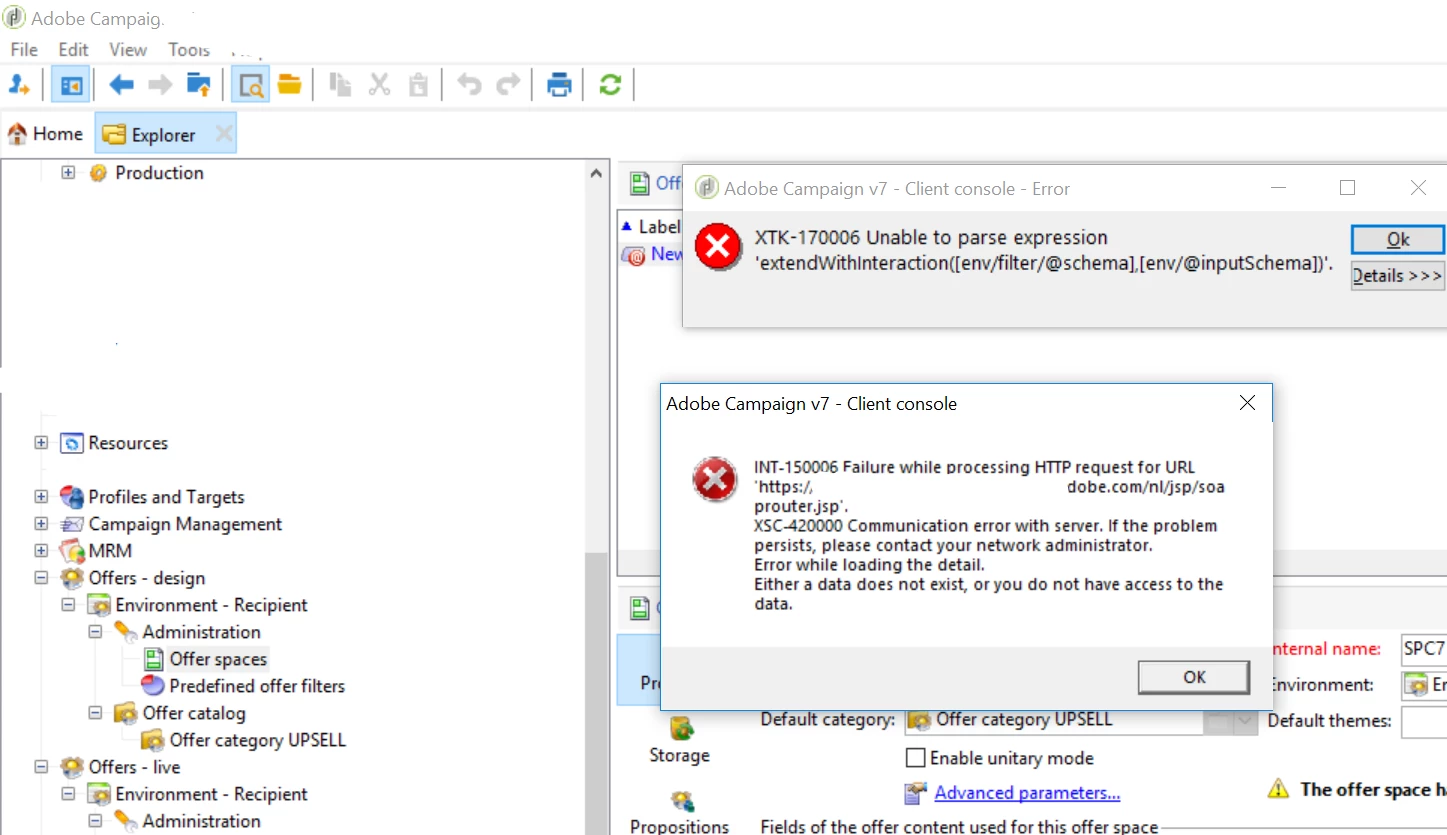Click the Default themes input field

pyautogui.click(x=1424, y=720)
